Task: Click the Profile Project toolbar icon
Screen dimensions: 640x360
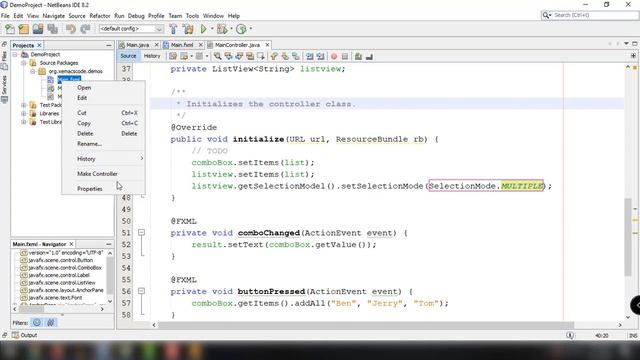Action: (241, 29)
